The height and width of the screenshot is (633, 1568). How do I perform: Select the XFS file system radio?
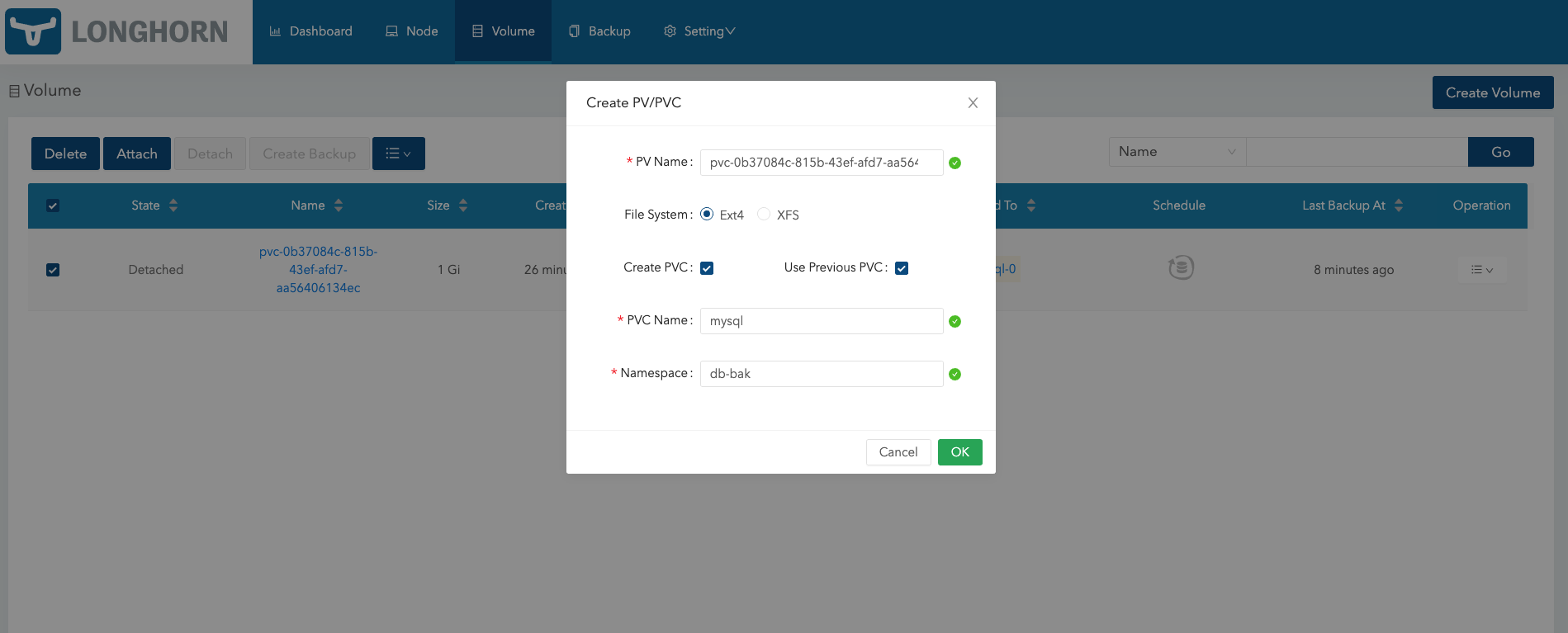(x=764, y=215)
